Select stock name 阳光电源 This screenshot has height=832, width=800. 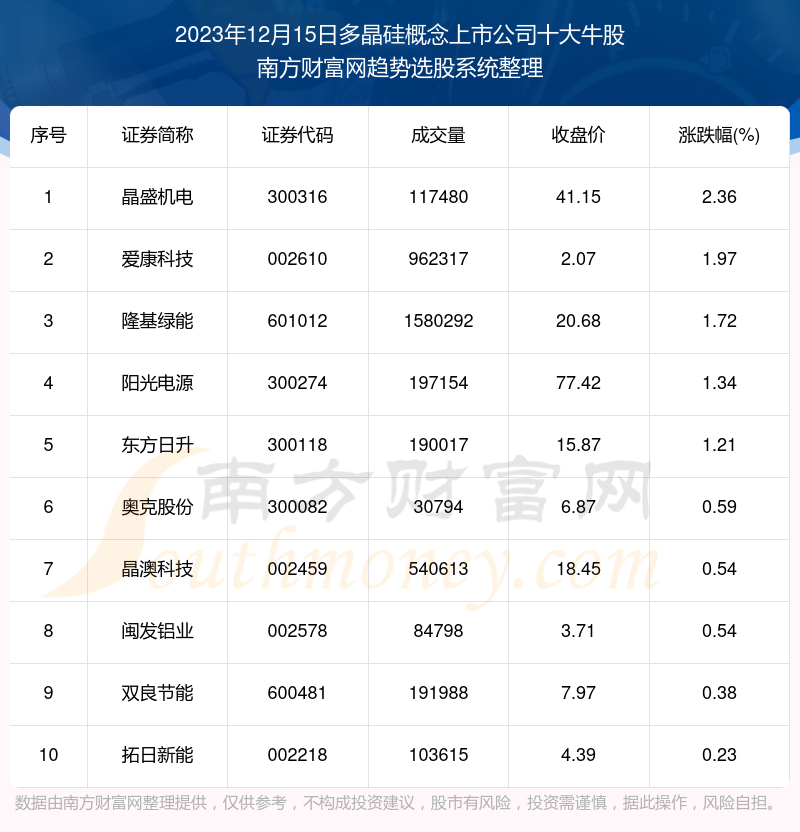[x=157, y=383]
